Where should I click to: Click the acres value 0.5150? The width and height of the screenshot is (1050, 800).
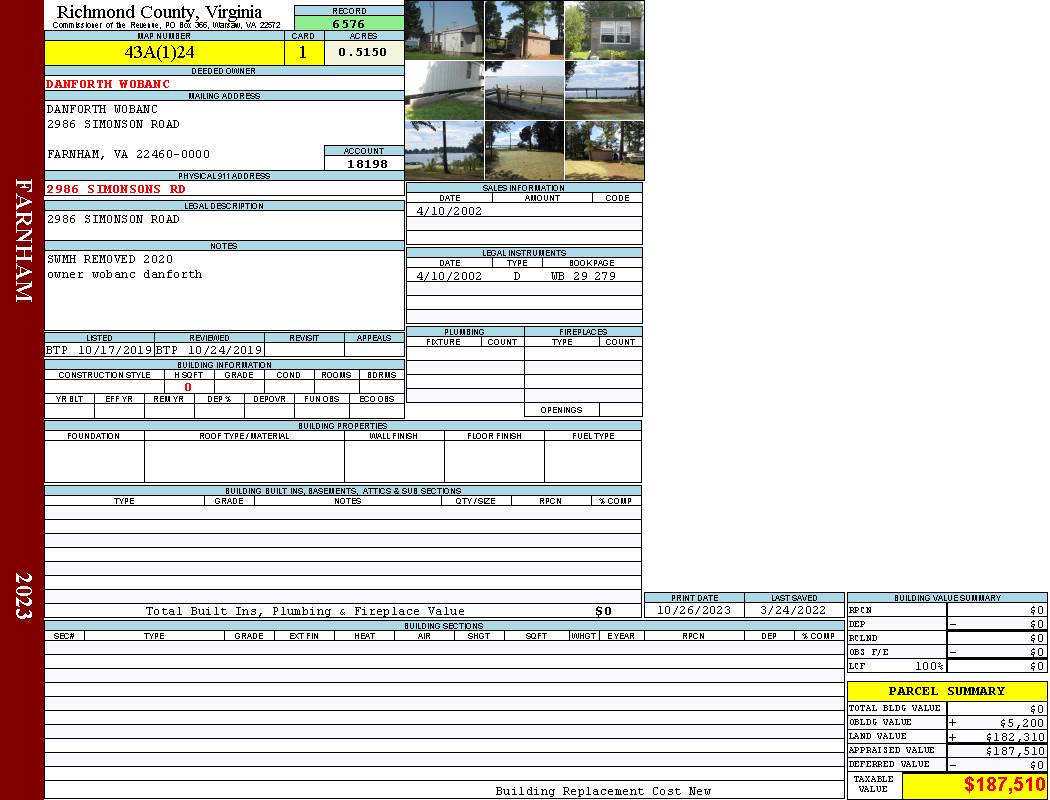pyautogui.click(x=363, y=53)
